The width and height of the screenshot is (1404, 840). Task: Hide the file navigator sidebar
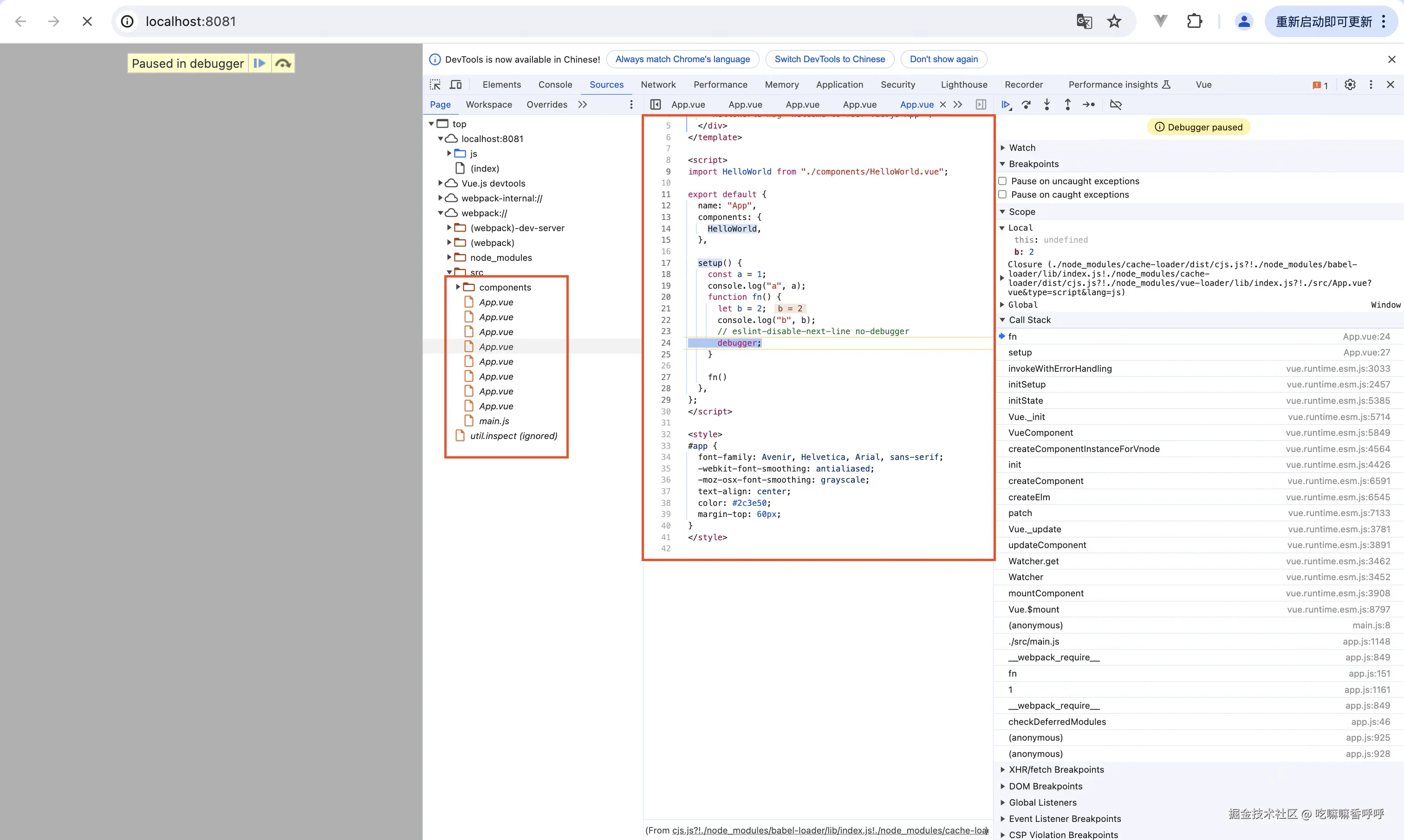[x=655, y=105]
